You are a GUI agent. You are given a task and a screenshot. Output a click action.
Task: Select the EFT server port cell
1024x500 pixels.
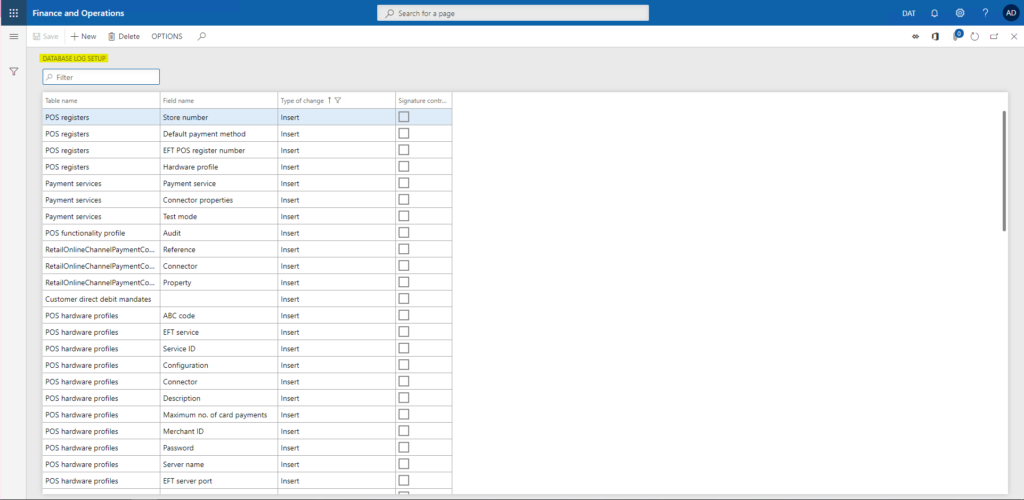coord(219,481)
